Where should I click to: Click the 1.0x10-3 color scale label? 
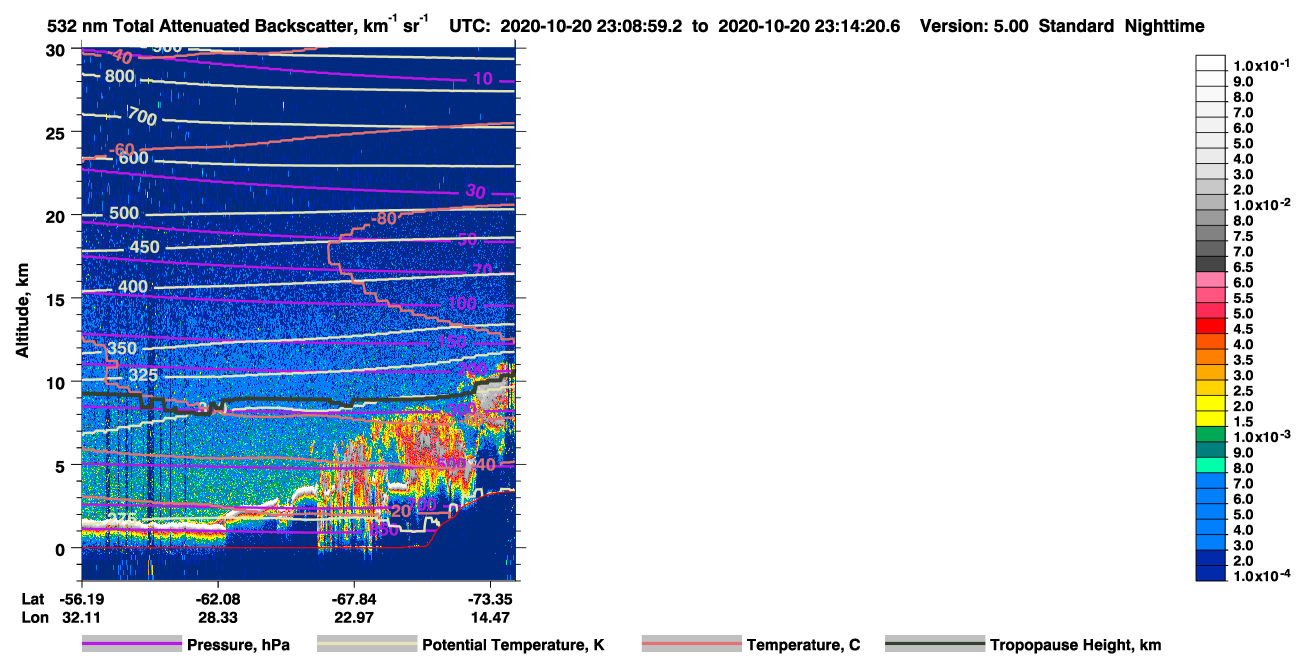click(x=1262, y=437)
